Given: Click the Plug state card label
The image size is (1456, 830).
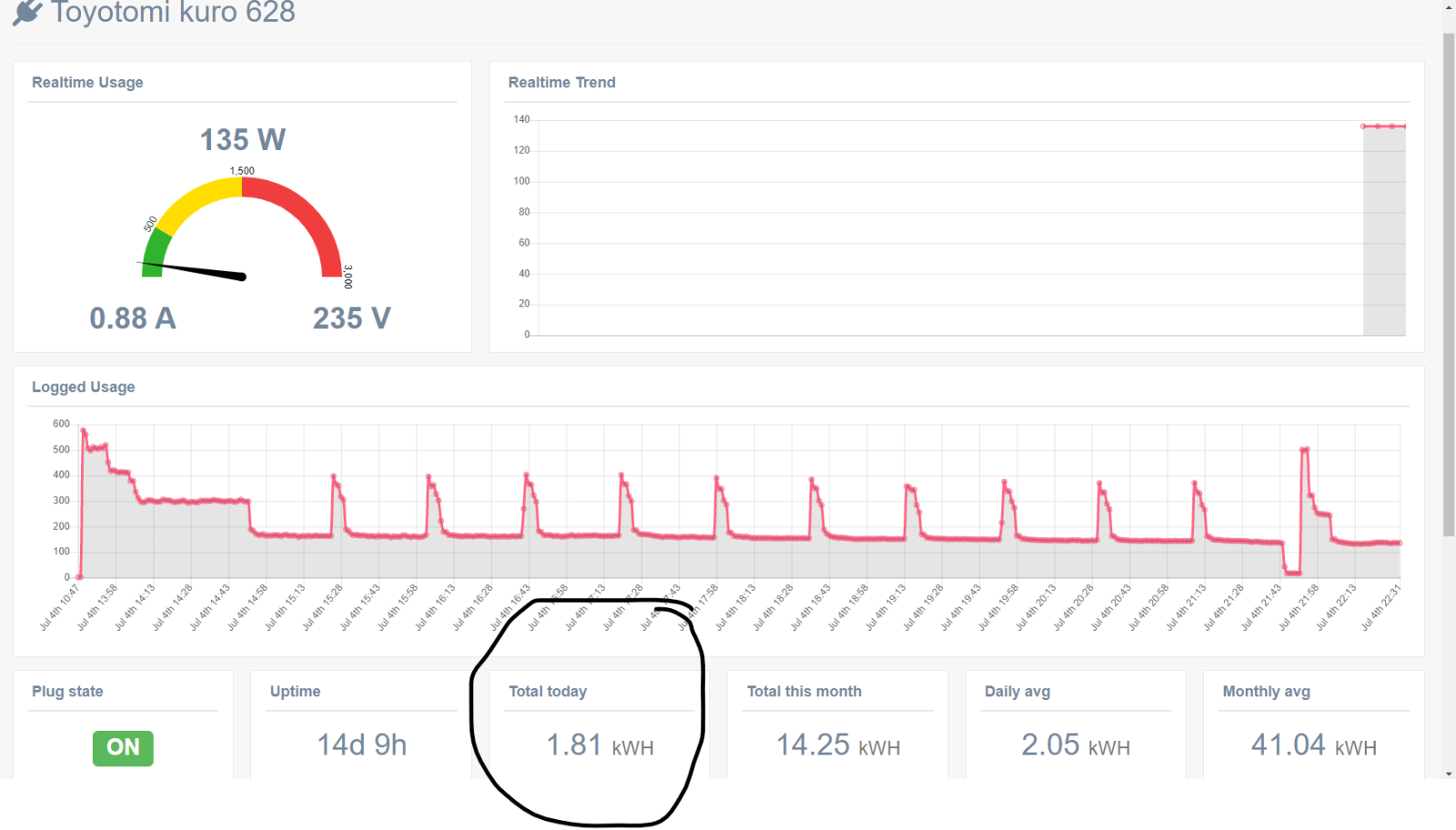Looking at the screenshot, I should [67, 692].
